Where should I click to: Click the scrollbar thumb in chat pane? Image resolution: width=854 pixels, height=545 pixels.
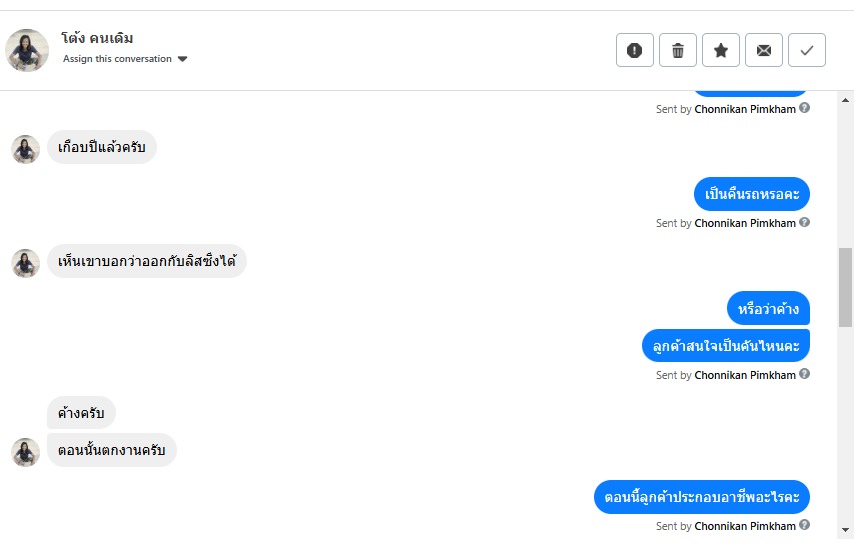point(845,287)
